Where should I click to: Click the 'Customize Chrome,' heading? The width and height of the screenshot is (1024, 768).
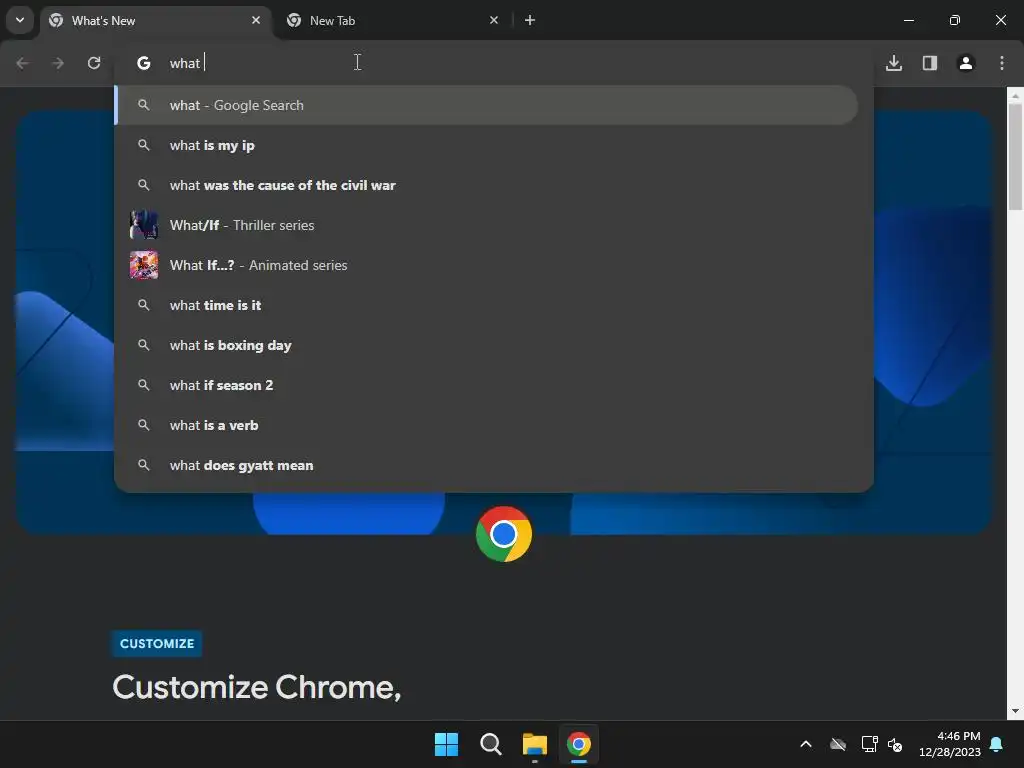[x=257, y=687]
